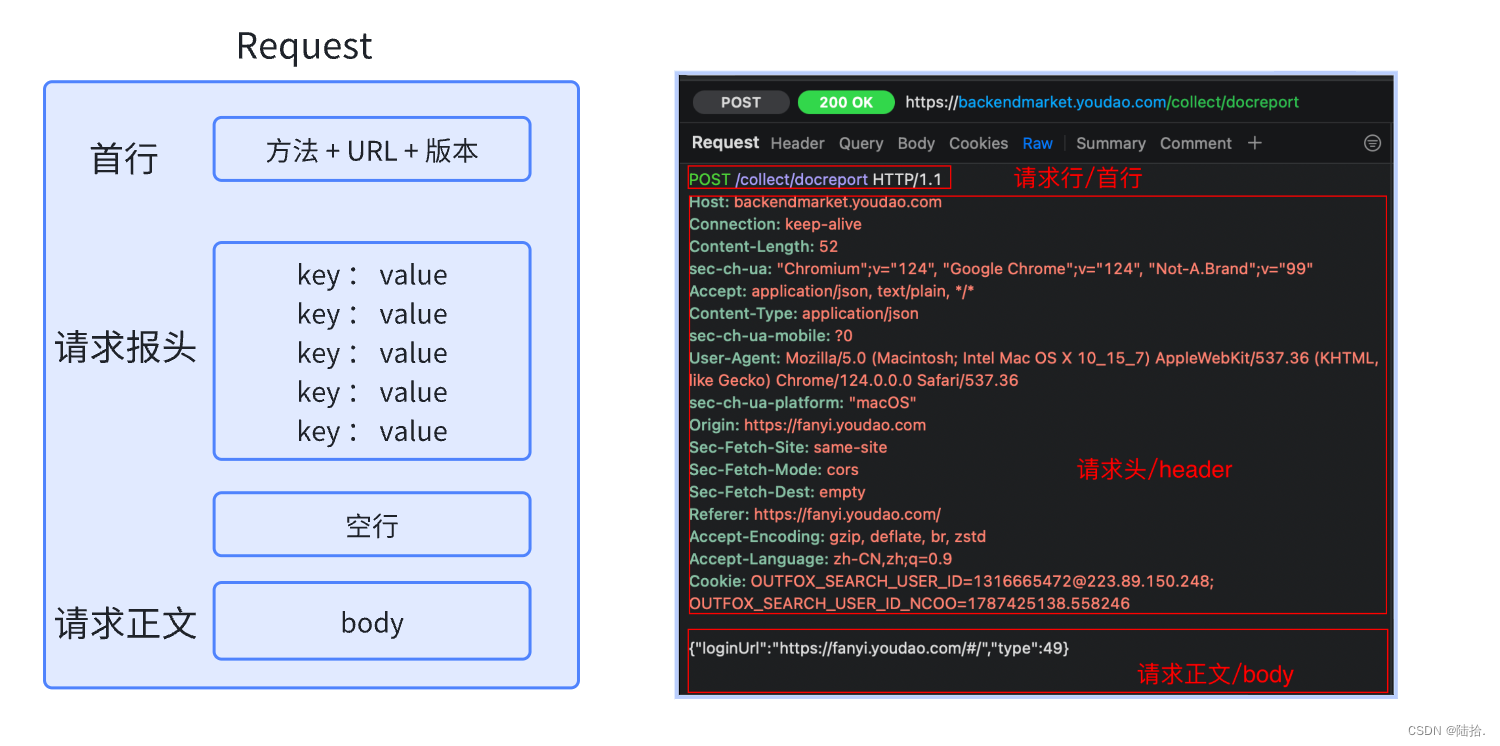Click the 'Accept-Encoding: gzip, deflate, br, zstd' line
Viewport: 1500px width, 746px height.
[x=837, y=536]
